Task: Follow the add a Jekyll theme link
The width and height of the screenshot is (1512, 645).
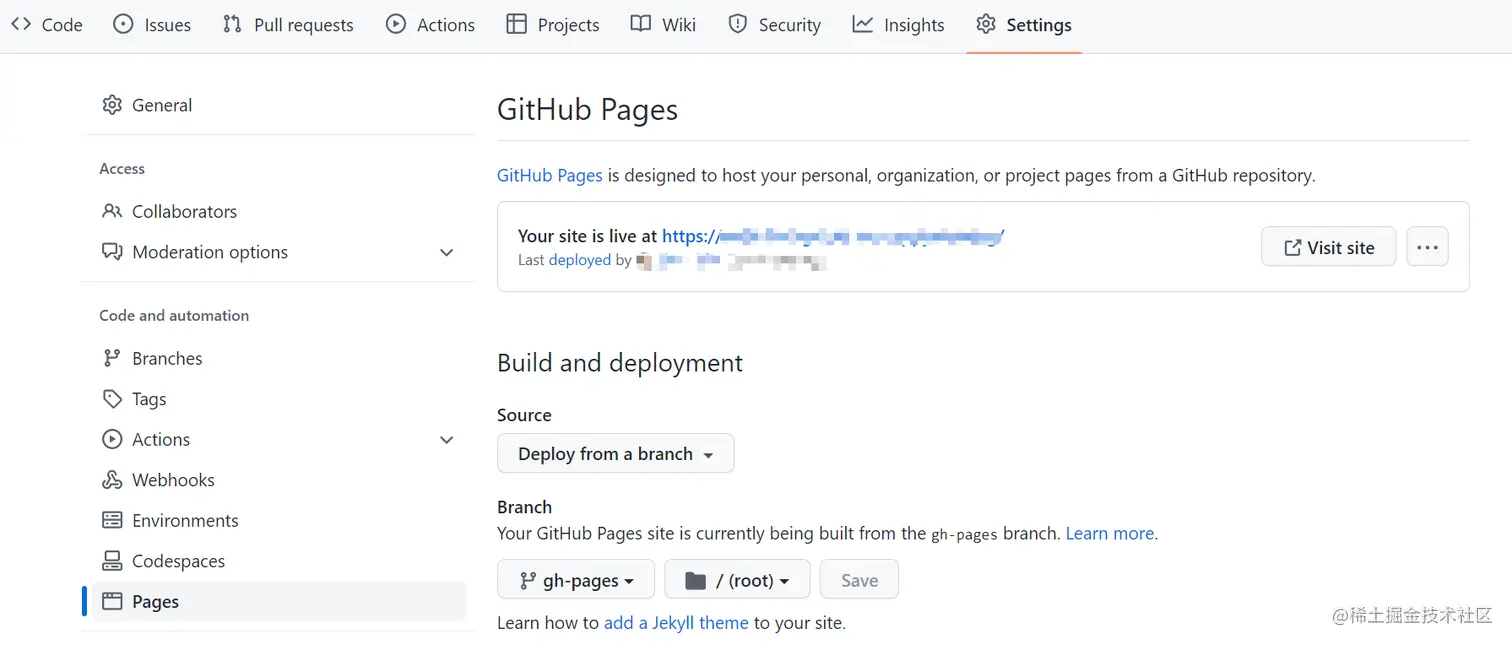Action: [676, 622]
